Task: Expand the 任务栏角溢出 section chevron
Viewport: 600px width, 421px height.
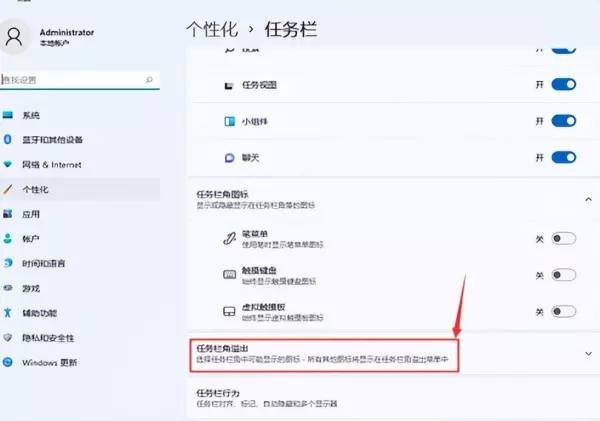Action: click(588, 354)
